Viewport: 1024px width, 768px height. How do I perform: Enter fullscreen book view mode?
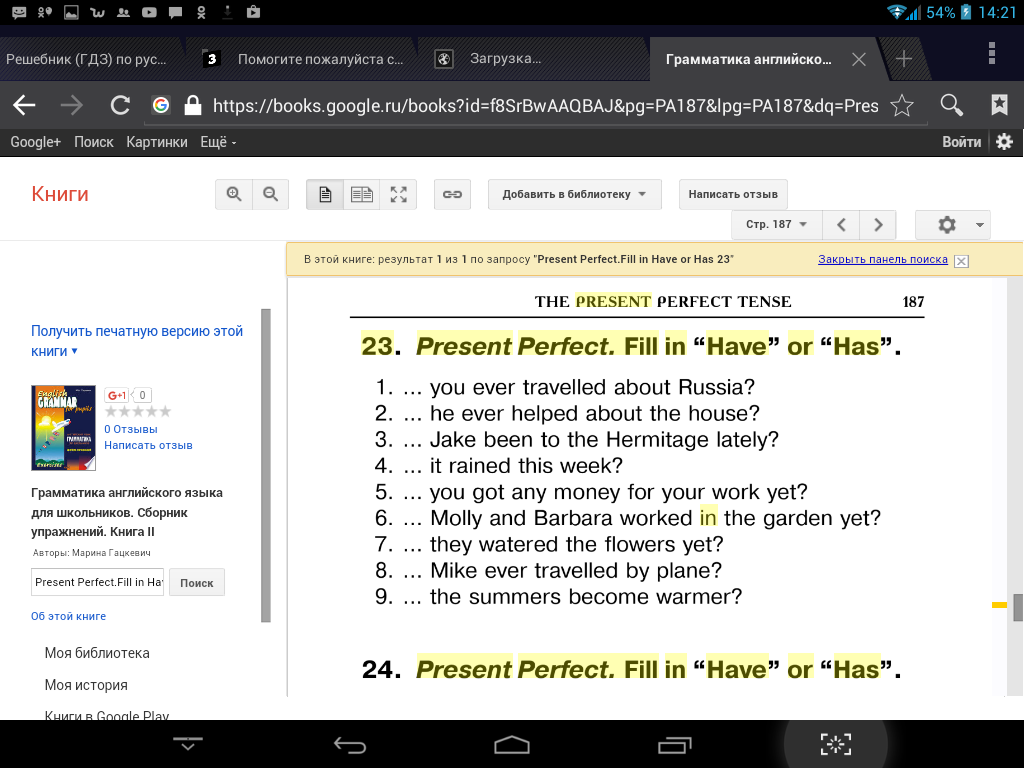point(398,195)
